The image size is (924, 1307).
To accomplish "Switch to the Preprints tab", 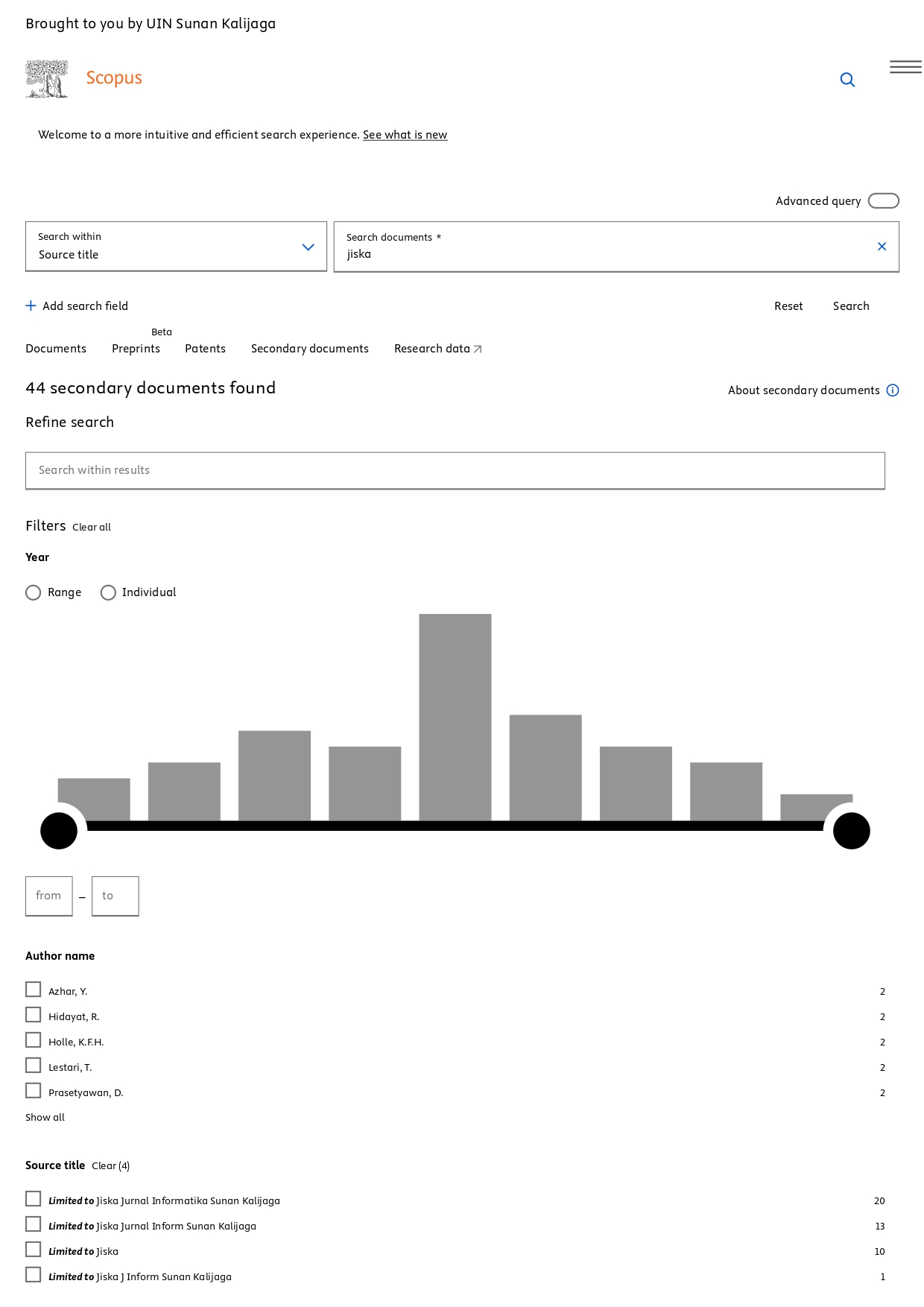I will [x=136, y=349].
